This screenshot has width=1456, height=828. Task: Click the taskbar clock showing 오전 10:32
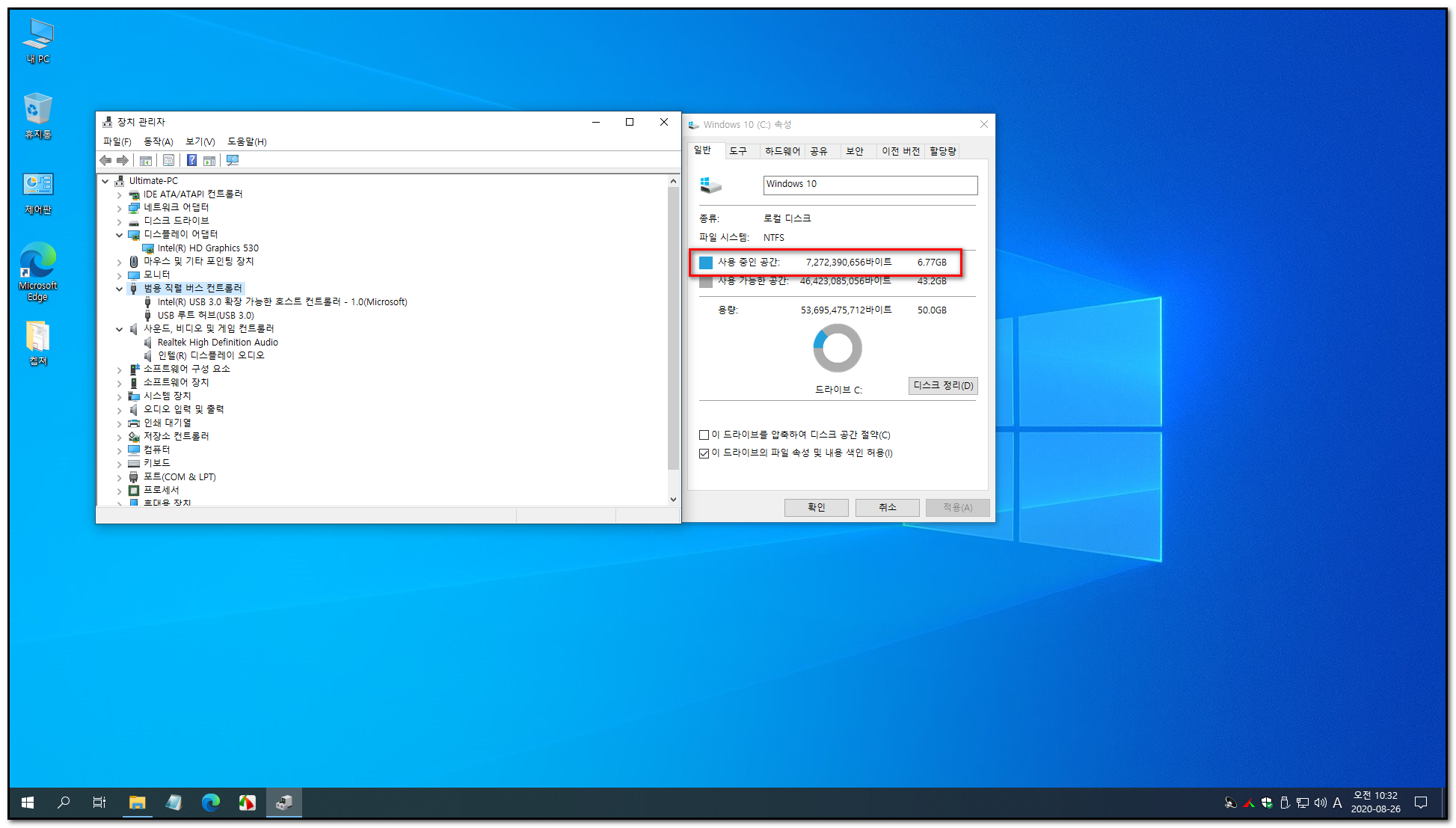pyautogui.click(x=1375, y=803)
